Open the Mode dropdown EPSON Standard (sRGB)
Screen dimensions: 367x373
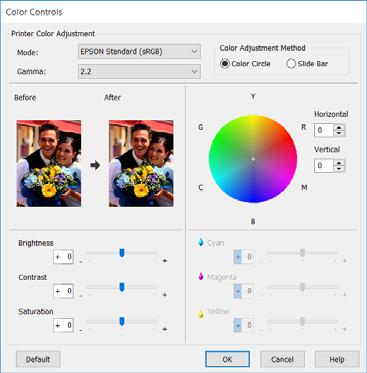[x=139, y=52]
